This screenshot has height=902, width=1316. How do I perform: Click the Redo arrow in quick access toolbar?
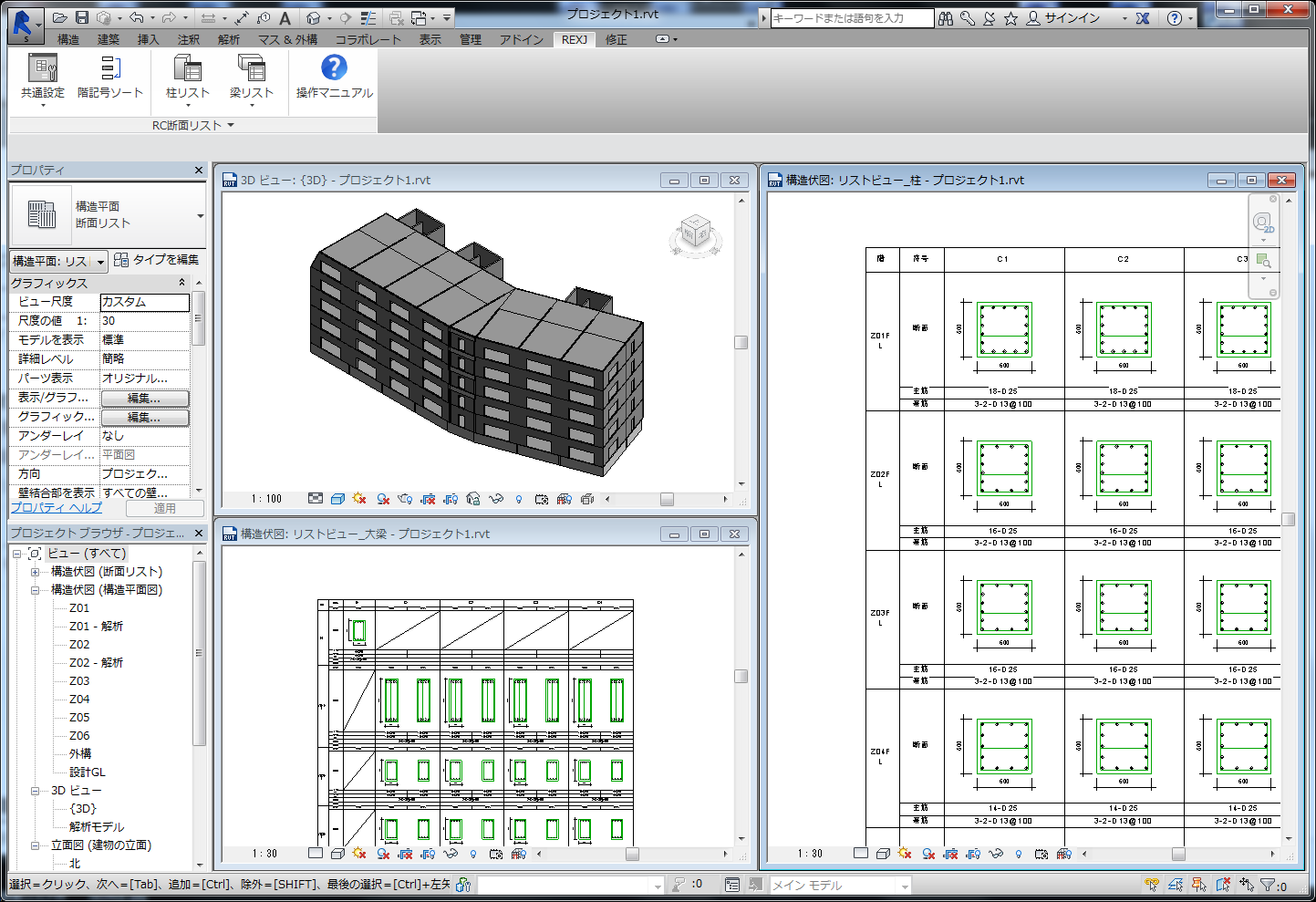coord(169,18)
